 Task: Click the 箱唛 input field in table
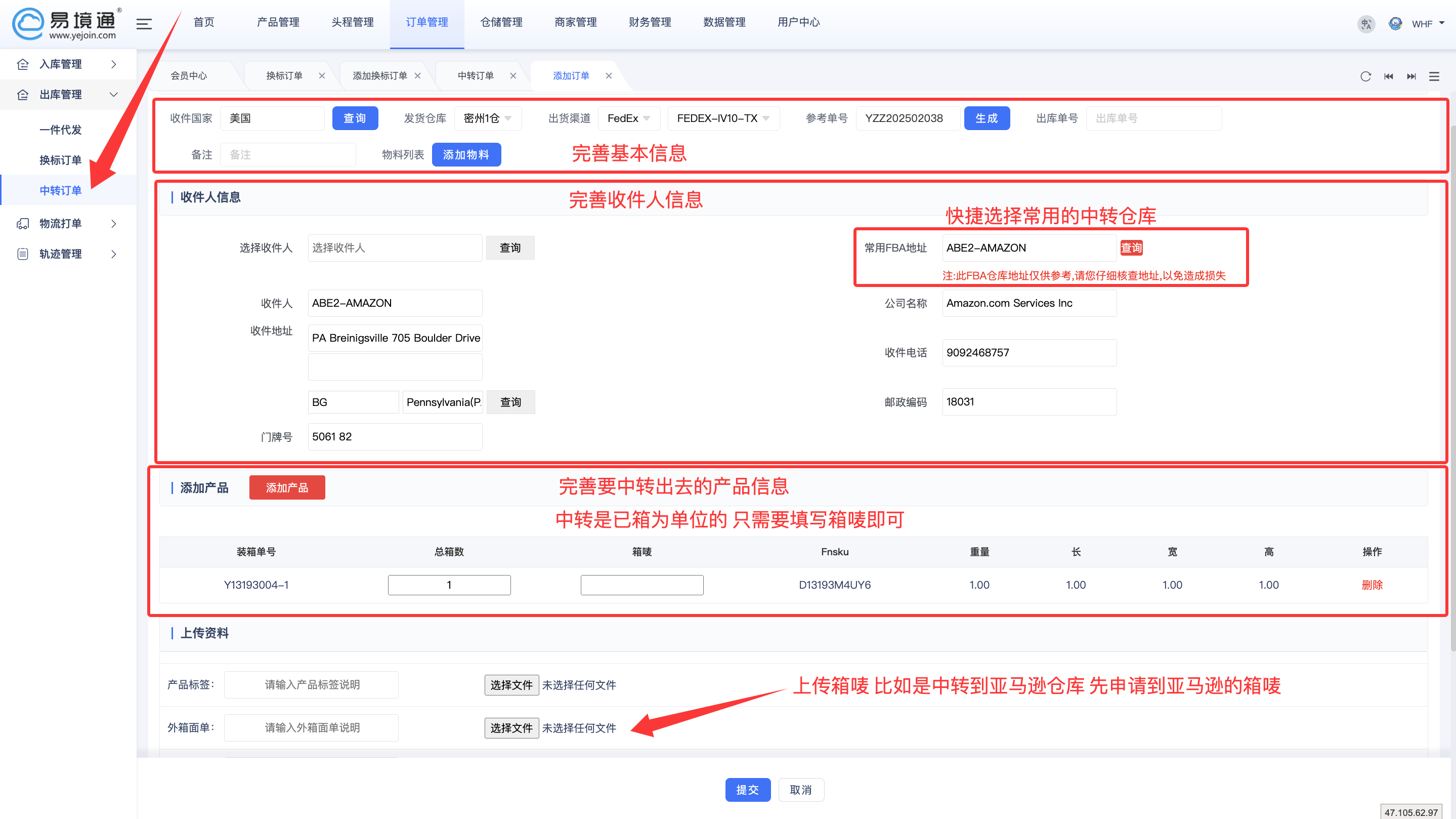pos(641,585)
